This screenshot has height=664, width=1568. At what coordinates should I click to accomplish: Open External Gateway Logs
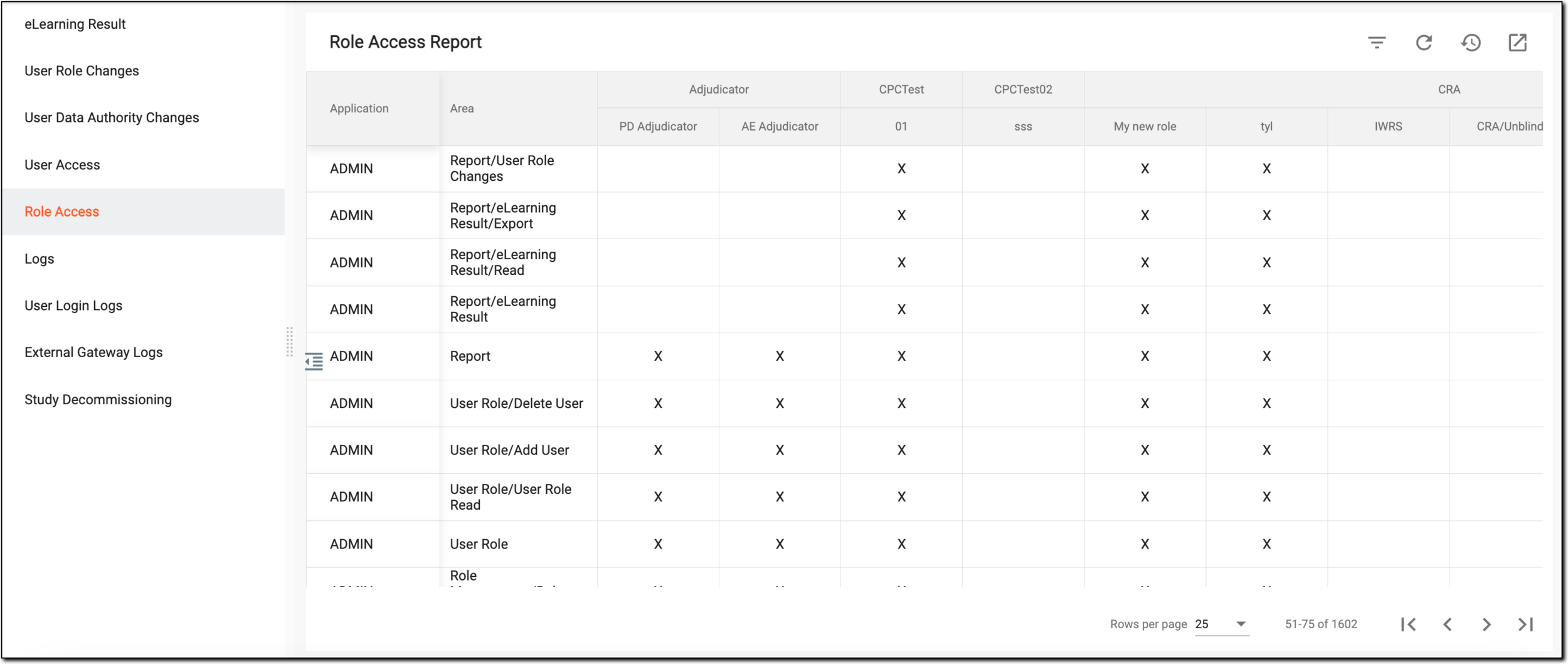pos(93,353)
